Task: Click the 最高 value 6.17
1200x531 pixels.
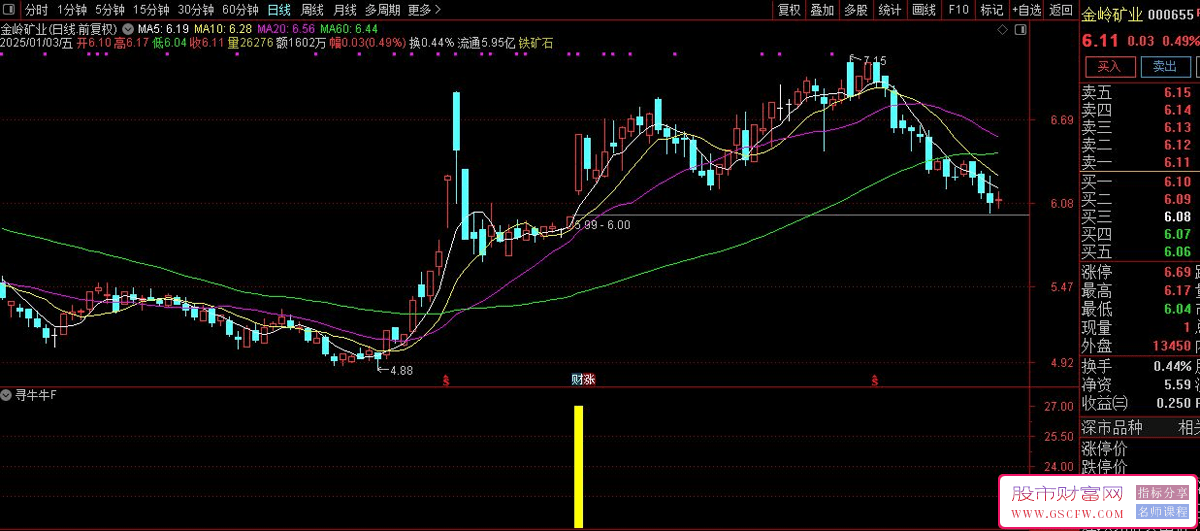Action: tap(1176, 291)
